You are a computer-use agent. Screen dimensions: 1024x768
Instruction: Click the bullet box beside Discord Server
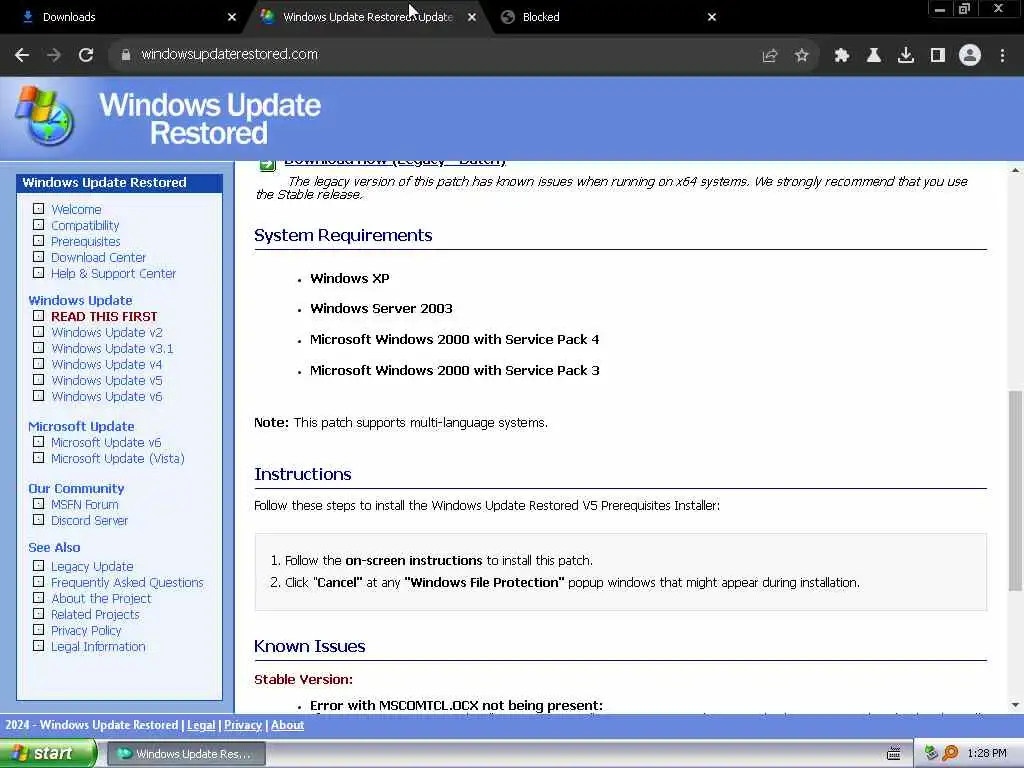pos(39,520)
